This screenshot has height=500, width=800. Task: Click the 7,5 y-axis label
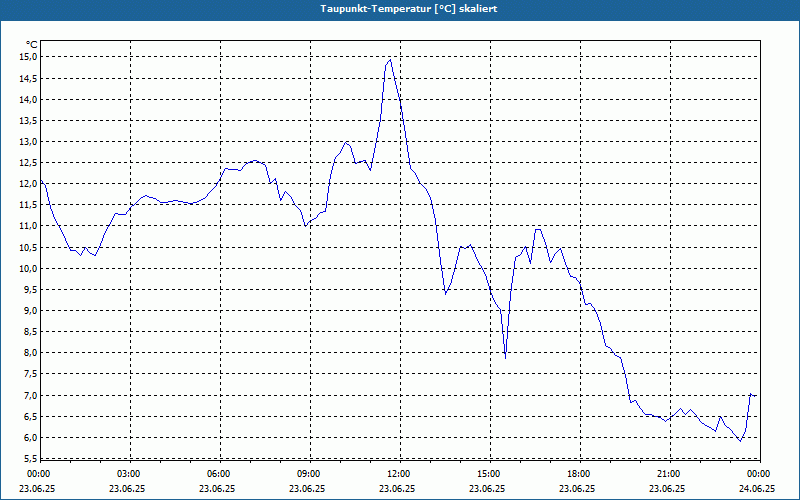click(x=30, y=374)
